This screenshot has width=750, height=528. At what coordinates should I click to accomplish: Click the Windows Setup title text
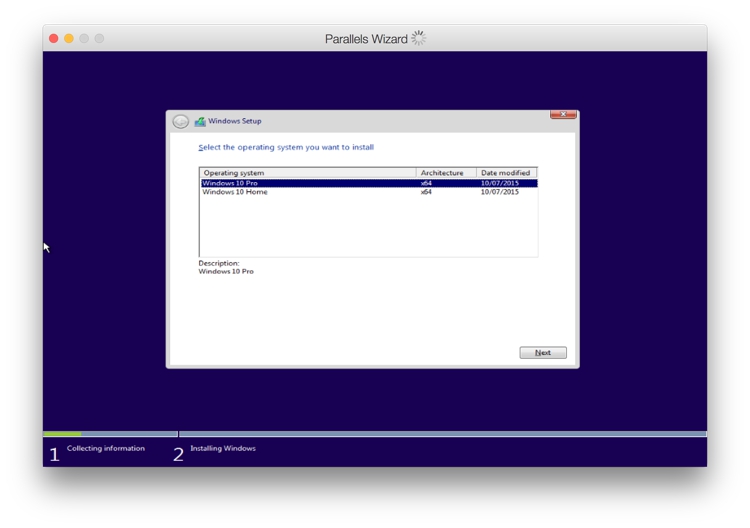click(x=234, y=121)
